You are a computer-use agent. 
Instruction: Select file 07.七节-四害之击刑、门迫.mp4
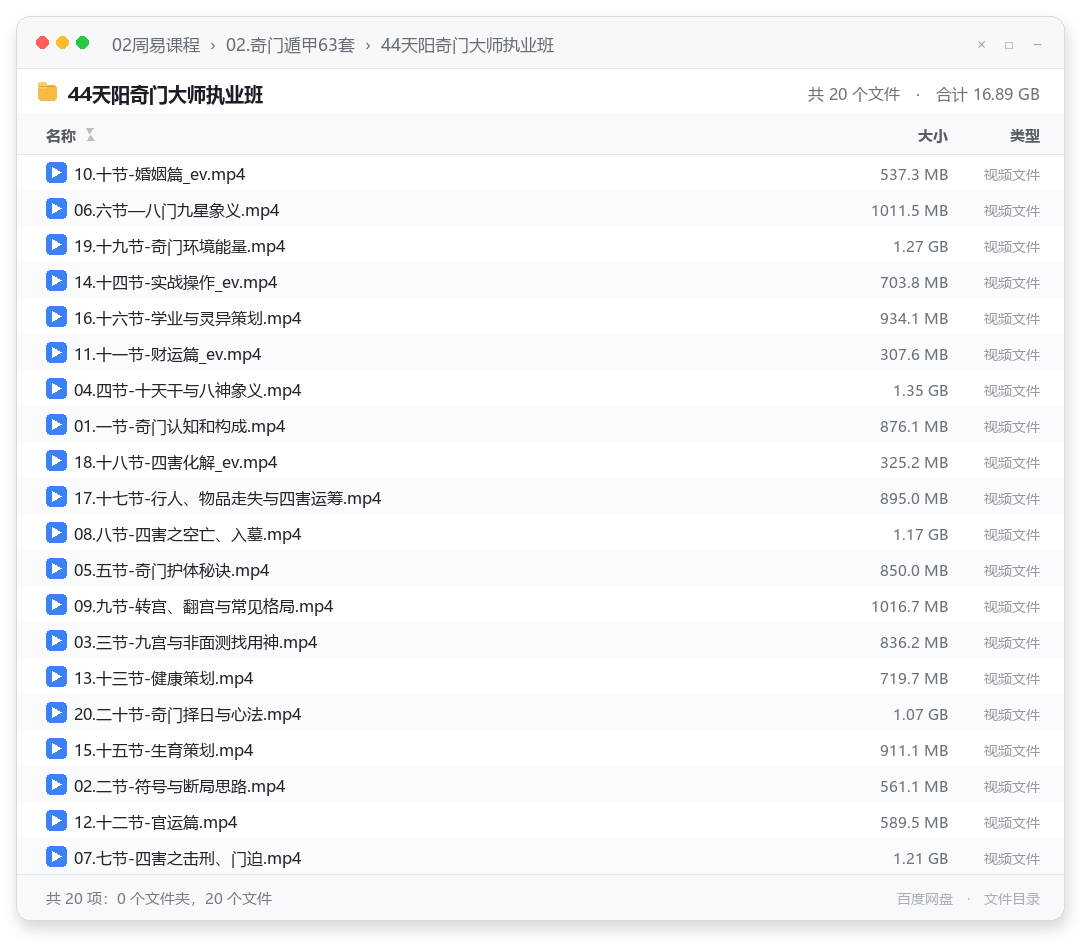point(187,858)
